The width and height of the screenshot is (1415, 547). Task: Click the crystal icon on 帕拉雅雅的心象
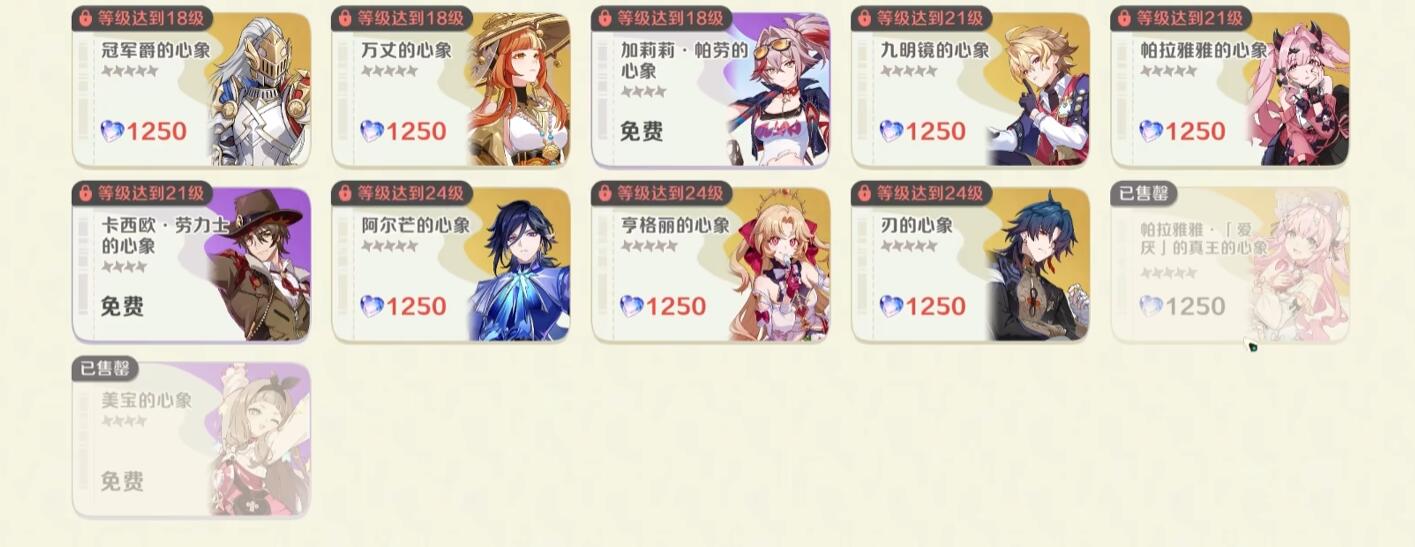click(1151, 131)
